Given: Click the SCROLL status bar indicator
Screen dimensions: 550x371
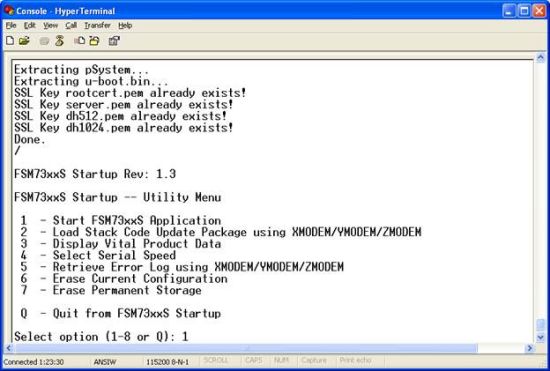Looking at the screenshot, I should [216, 360].
